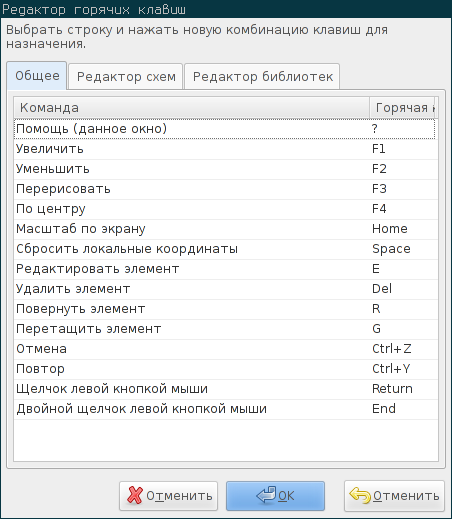
Task: Select the Увеличить row
Action: [x=226, y=149]
